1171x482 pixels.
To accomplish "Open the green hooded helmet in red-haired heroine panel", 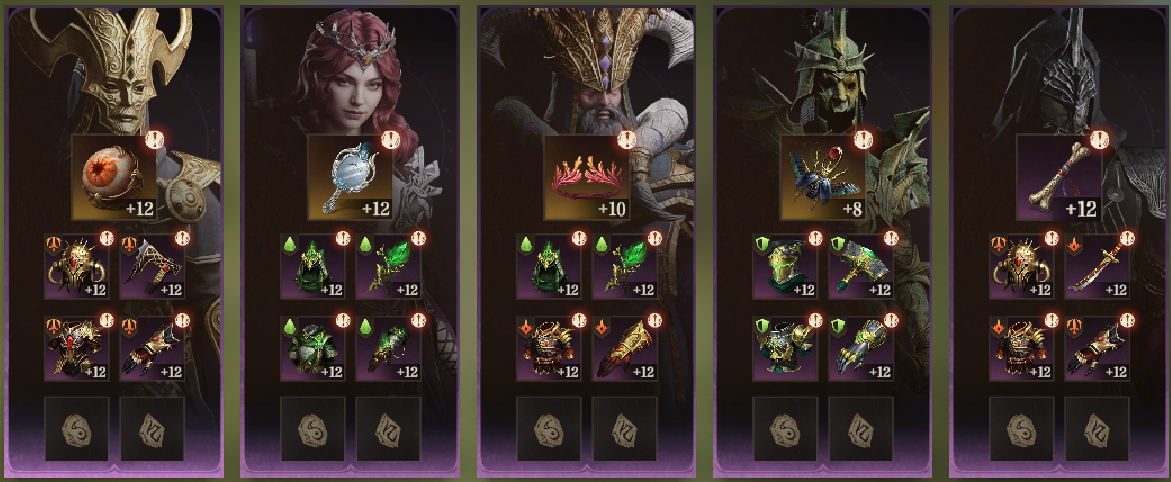I will pyautogui.click(x=313, y=267).
